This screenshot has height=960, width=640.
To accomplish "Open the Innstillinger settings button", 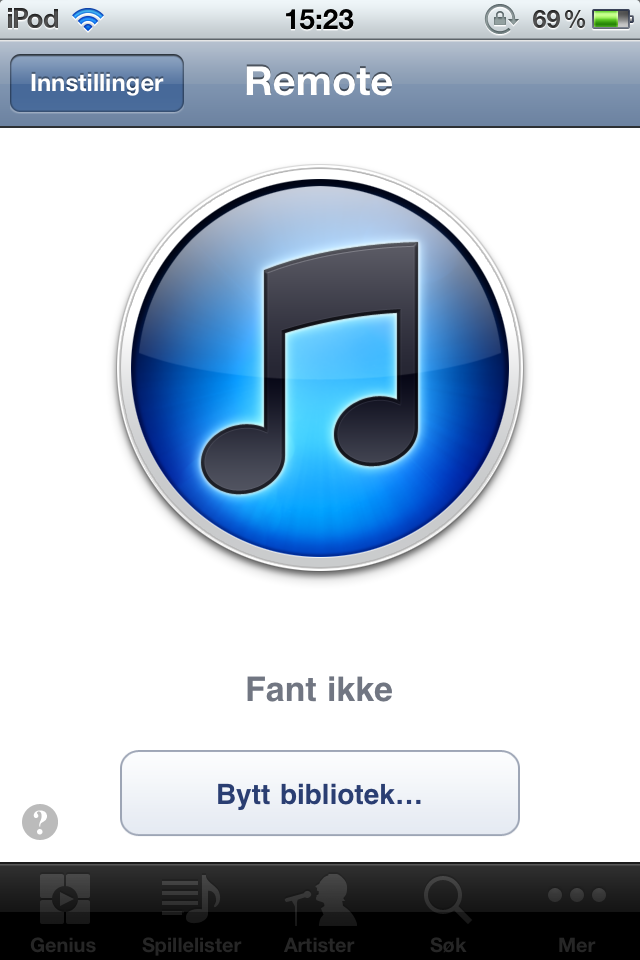I will point(97,83).
